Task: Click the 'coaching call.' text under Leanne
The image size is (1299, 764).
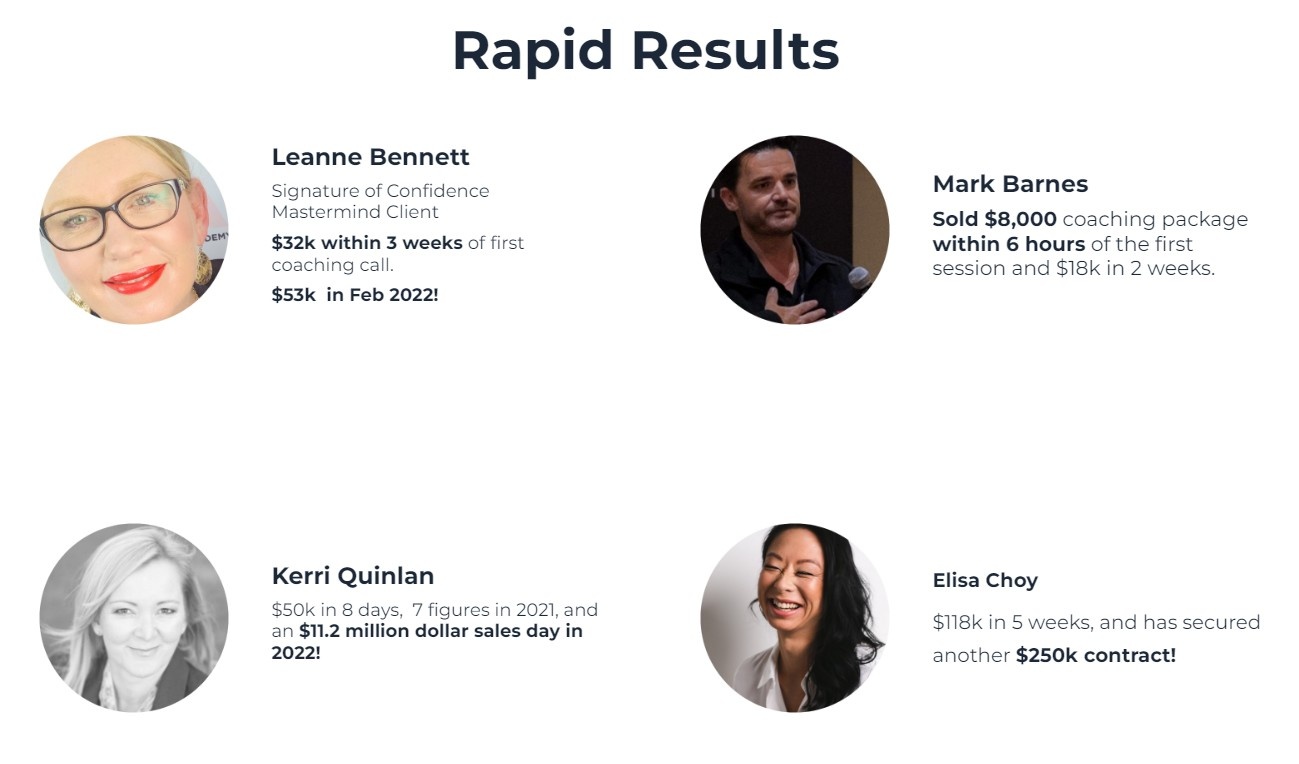Action: (x=333, y=265)
